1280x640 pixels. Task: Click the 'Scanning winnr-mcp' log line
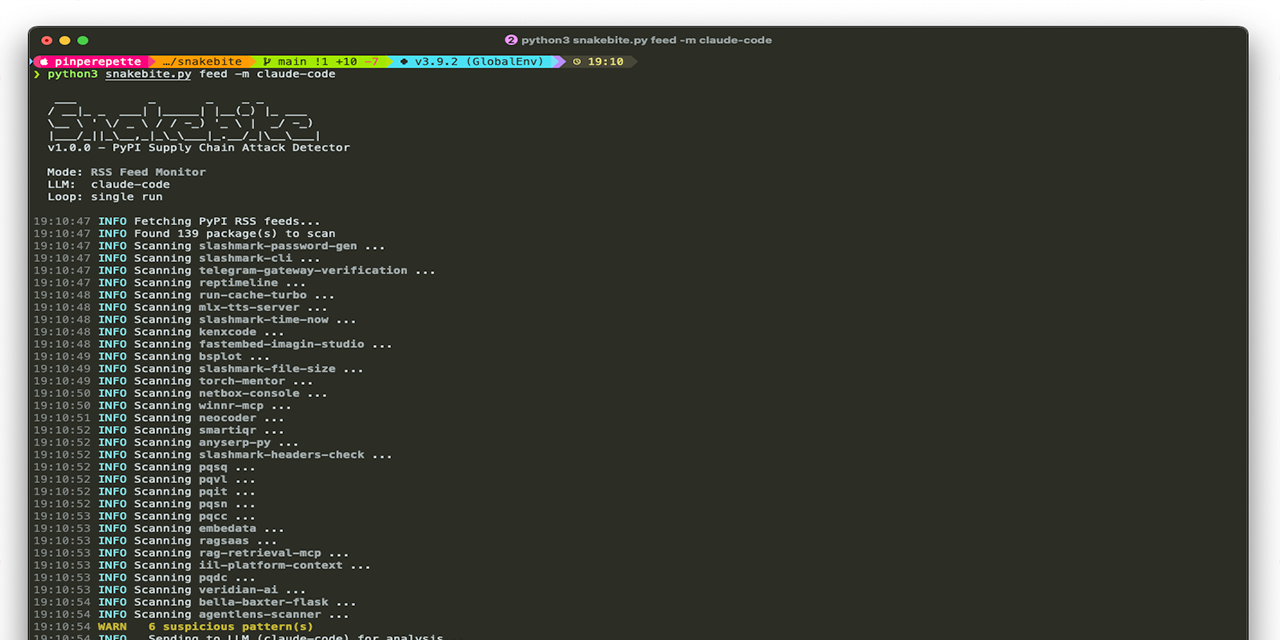pyautogui.click(x=163, y=406)
